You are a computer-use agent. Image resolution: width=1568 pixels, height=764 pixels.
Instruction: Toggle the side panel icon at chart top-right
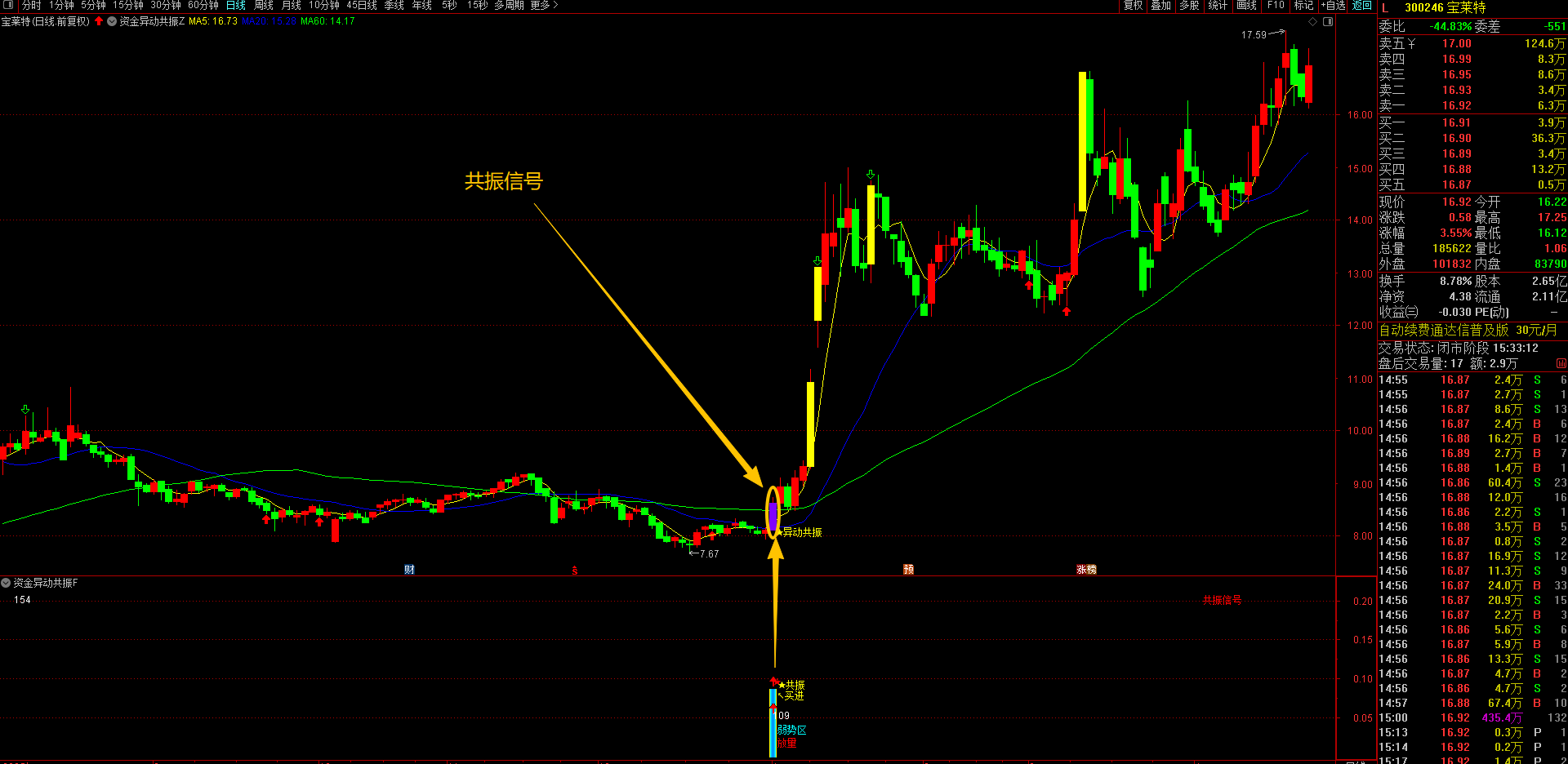1328,21
